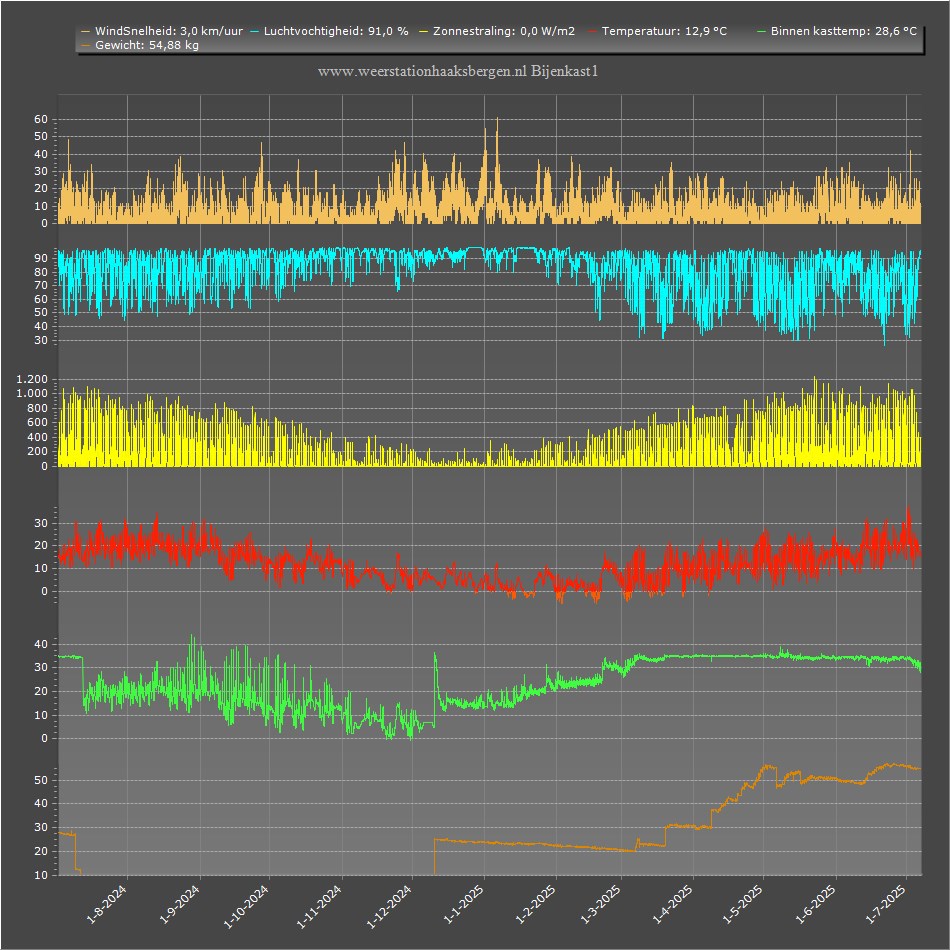Click the 1-8-2024 date axis label
950x950 pixels.
[107, 904]
